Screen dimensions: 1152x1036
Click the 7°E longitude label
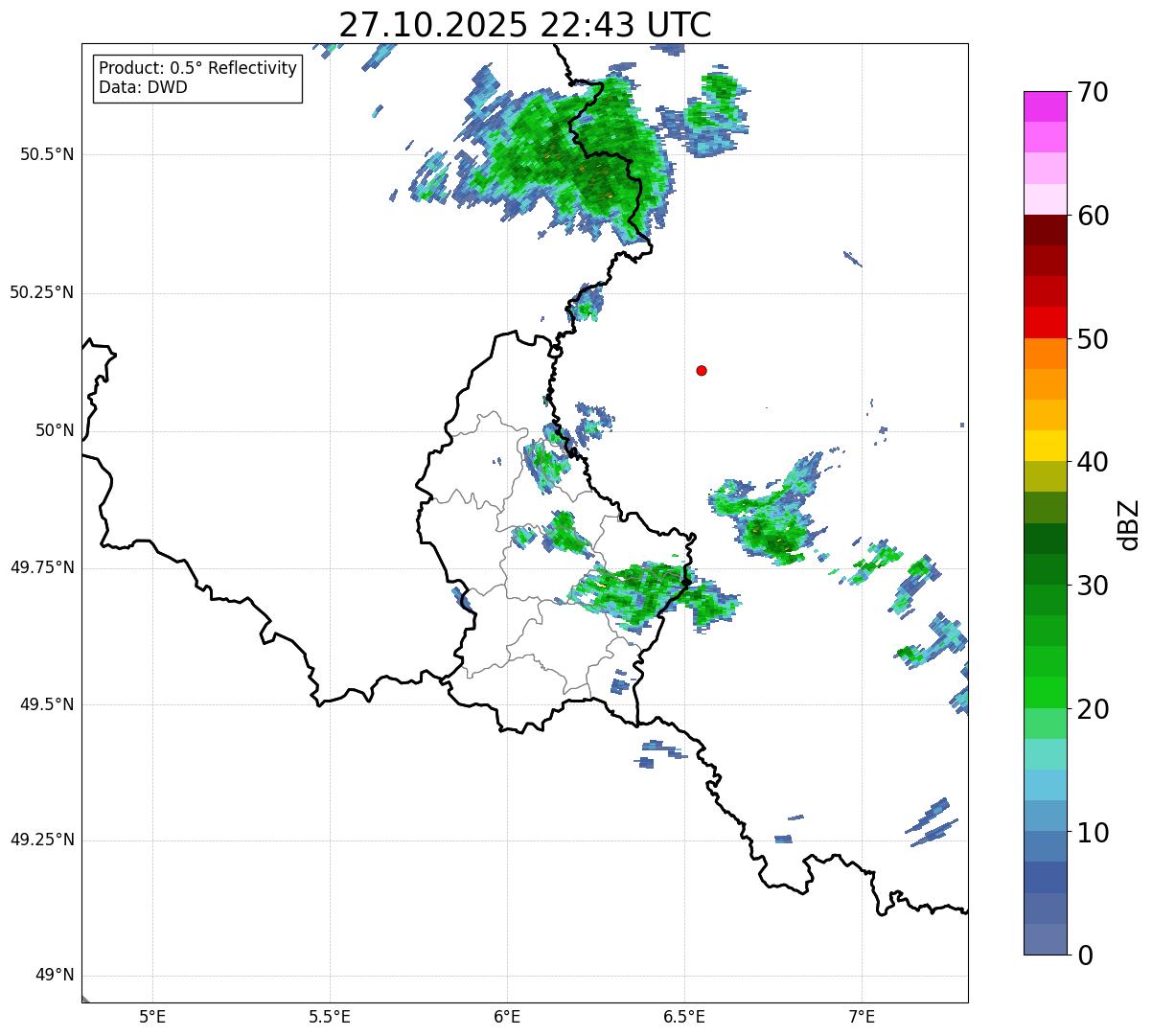tap(862, 1016)
